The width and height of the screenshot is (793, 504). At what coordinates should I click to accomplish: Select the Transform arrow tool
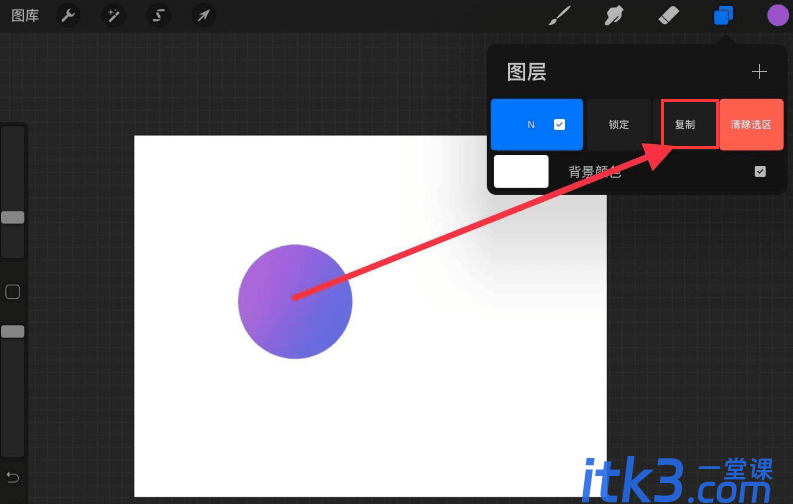(x=204, y=16)
